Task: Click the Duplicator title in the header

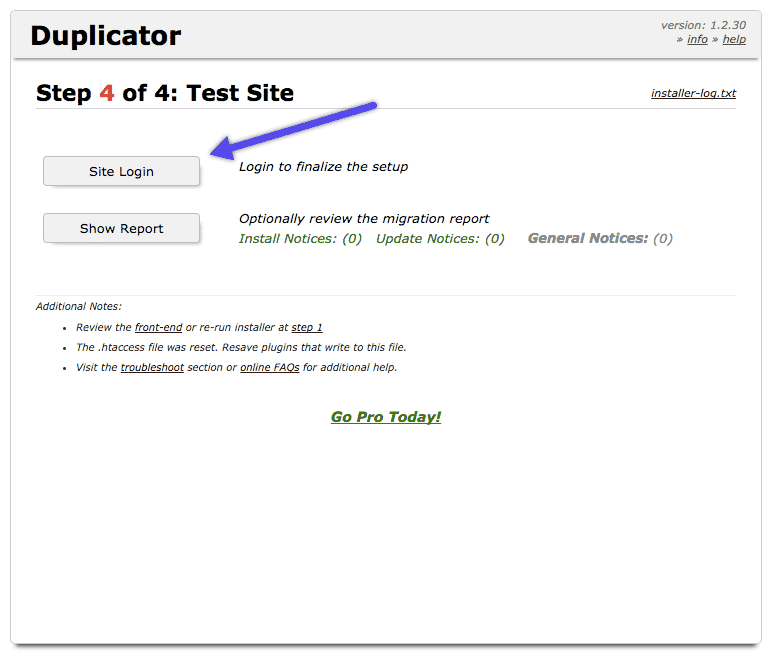Action: point(106,36)
